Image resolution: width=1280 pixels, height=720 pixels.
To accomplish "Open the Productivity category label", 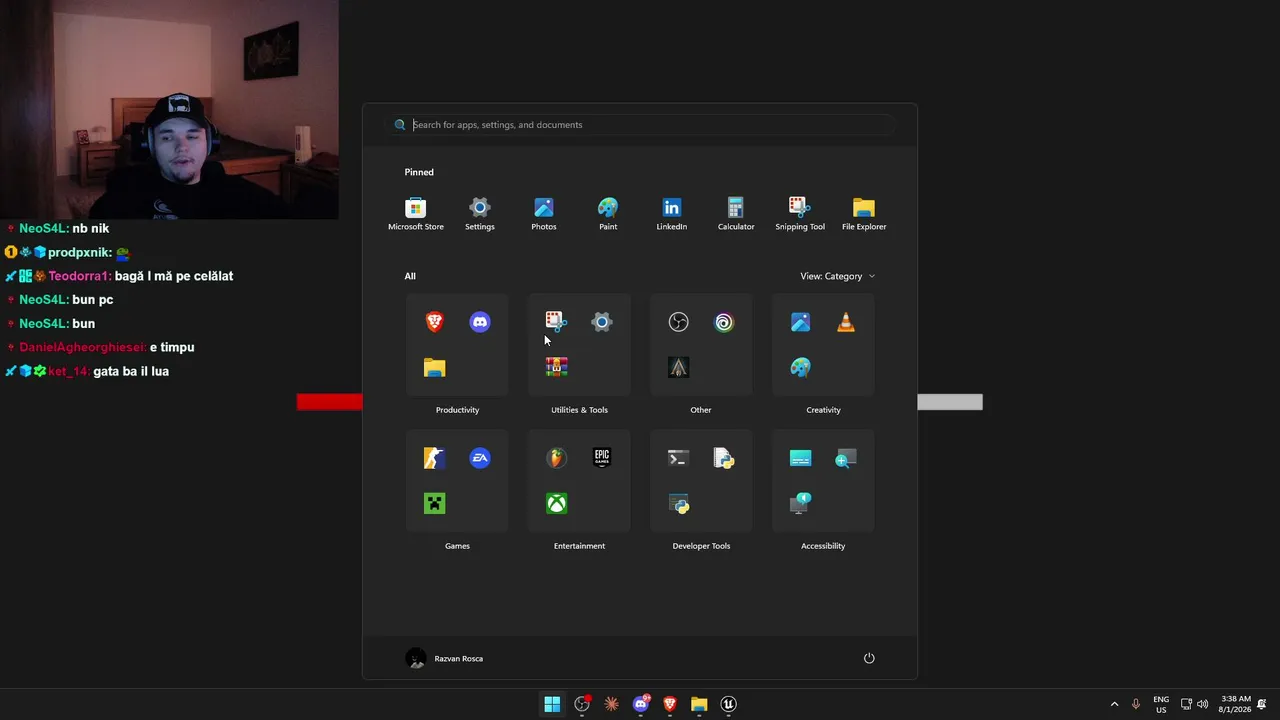I will 457,410.
